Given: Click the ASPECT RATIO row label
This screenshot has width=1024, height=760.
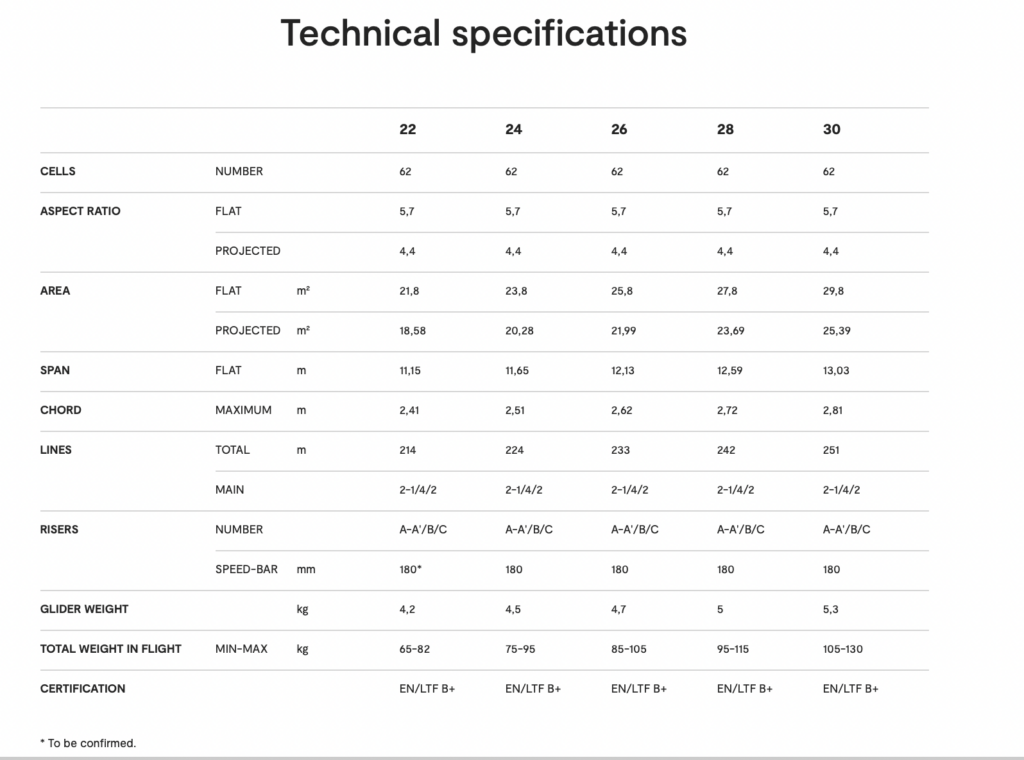Looking at the screenshot, I should click(80, 211).
